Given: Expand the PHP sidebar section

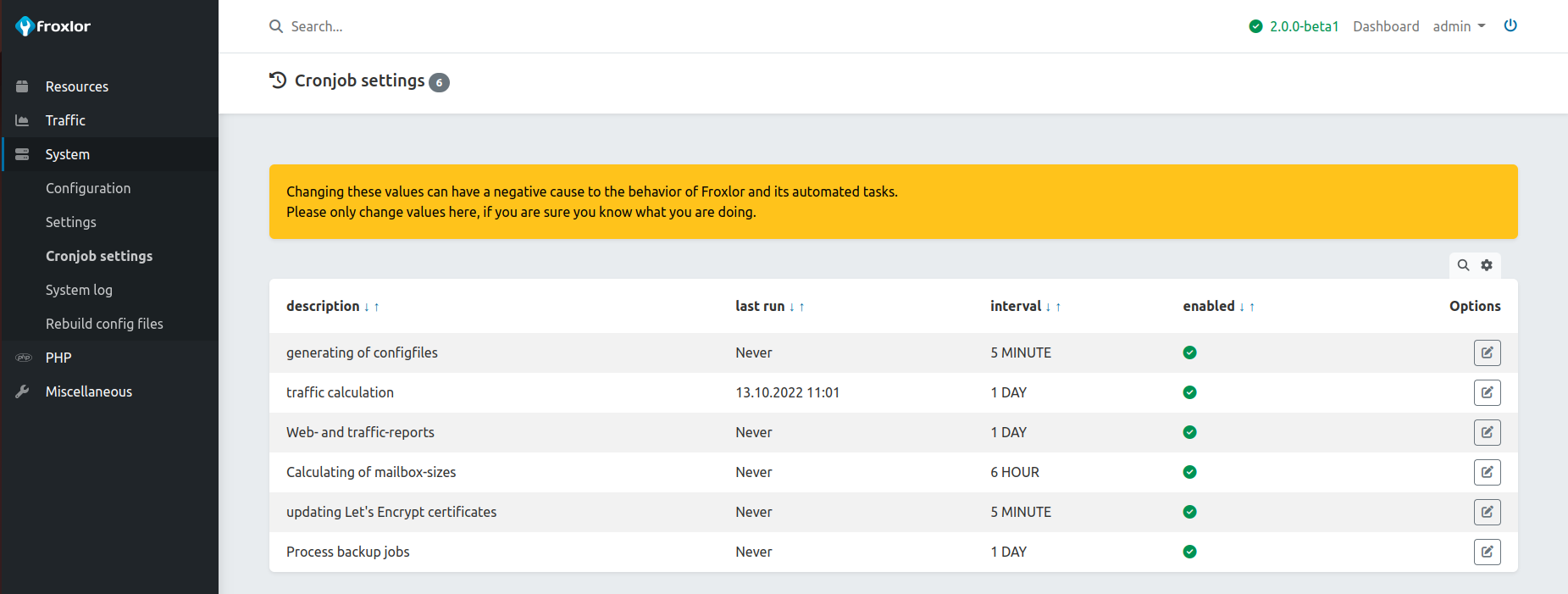Looking at the screenshot, I should point(58,358).
